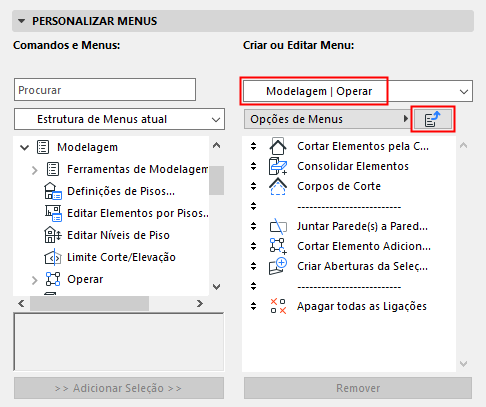The width and height of the screenshot is (486, 407).
Task: Click the Adicionar Seleção button
Action: pos(119,388)
